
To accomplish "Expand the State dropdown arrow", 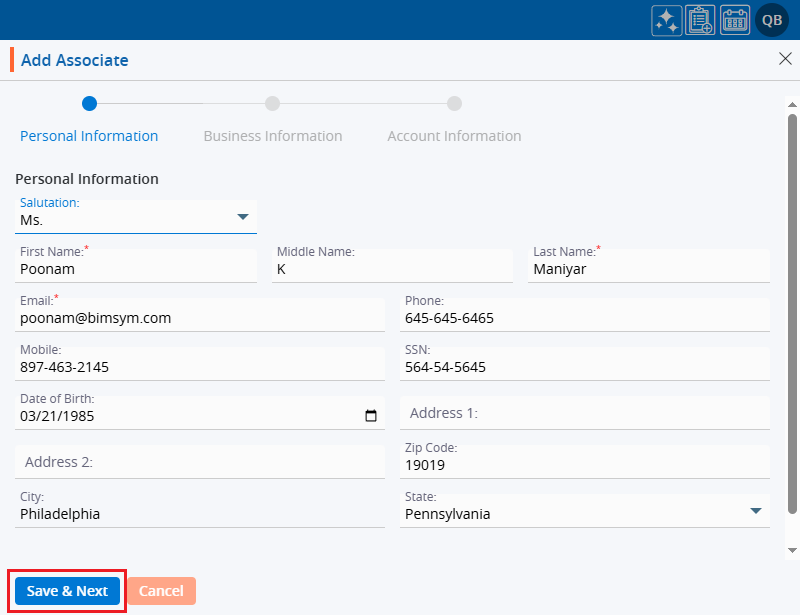I will pos(755,512).
